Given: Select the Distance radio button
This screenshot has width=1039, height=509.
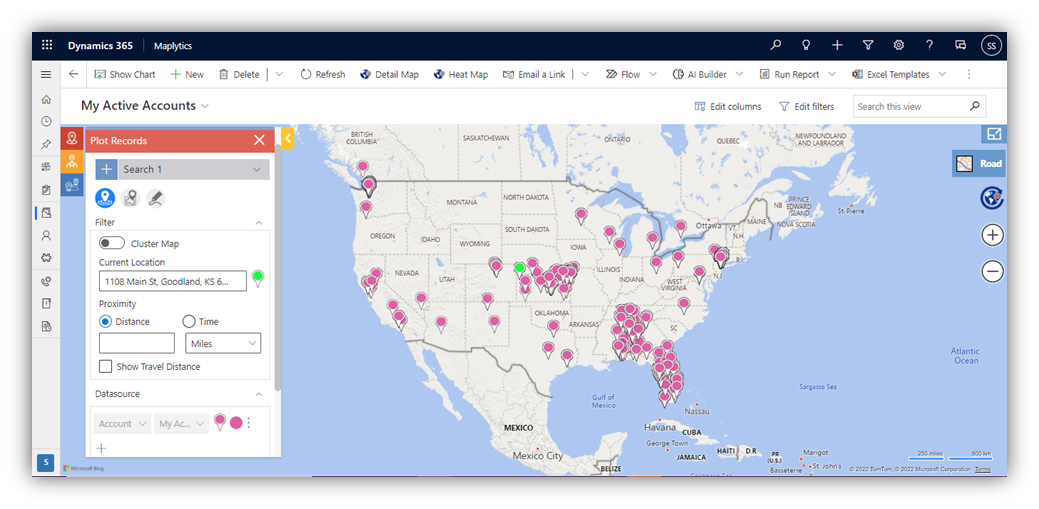Looking at the screenshot, I should [x=105, y=321].
